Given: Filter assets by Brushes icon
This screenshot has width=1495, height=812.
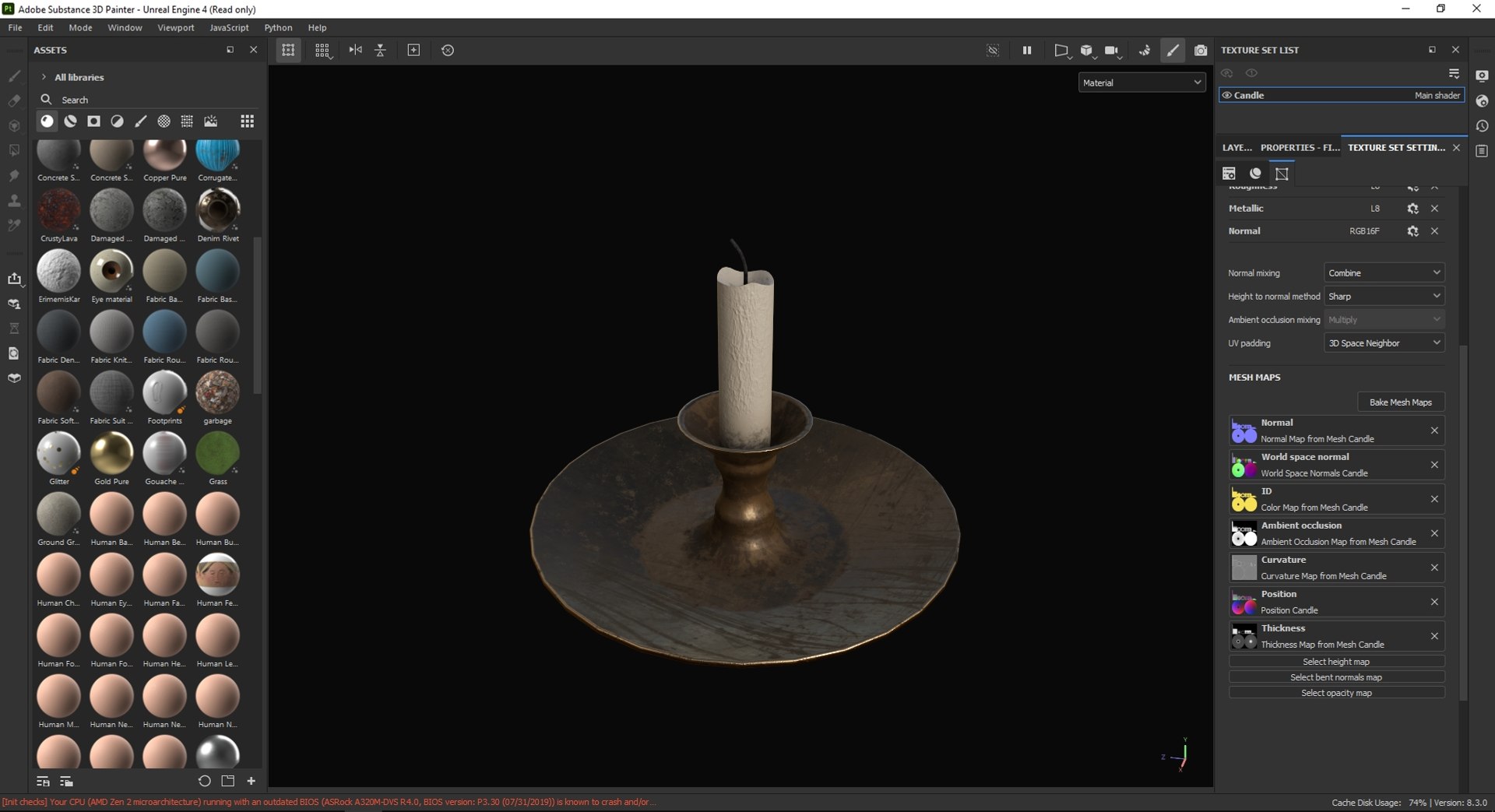Looking at the screenshot, I should 141,121.
